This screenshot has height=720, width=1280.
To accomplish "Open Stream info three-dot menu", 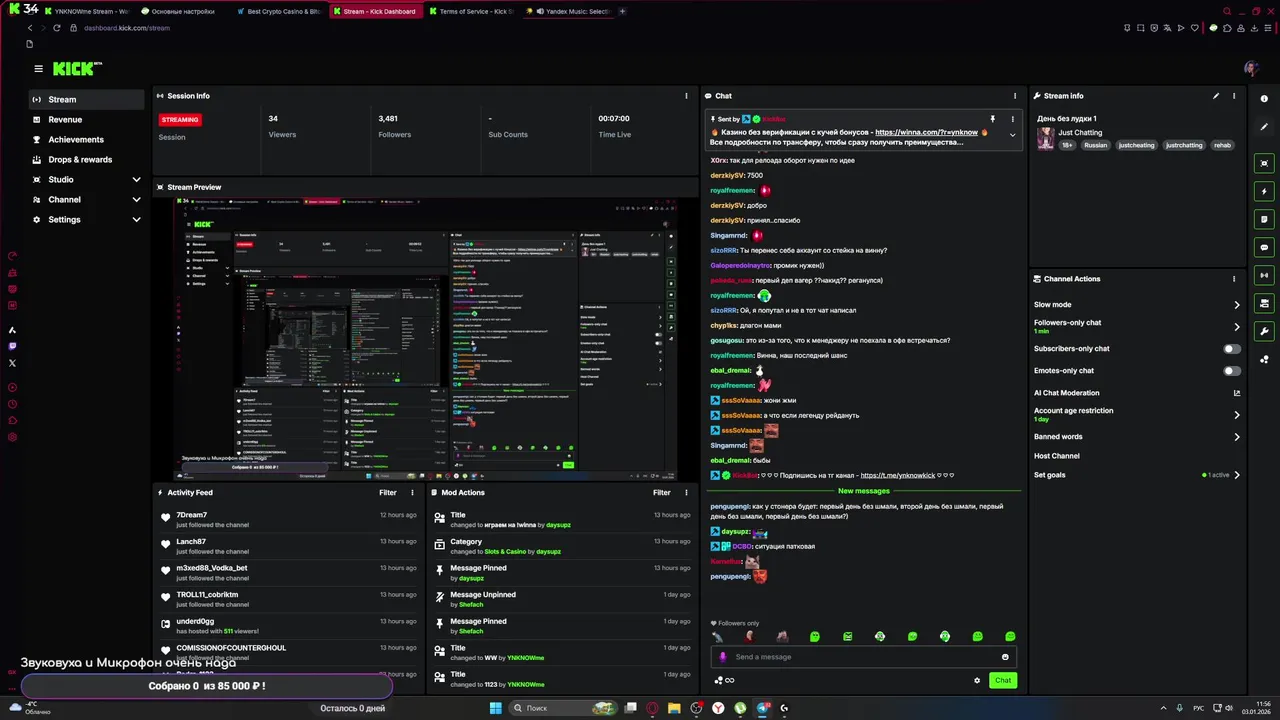I will pos(1234,96).
